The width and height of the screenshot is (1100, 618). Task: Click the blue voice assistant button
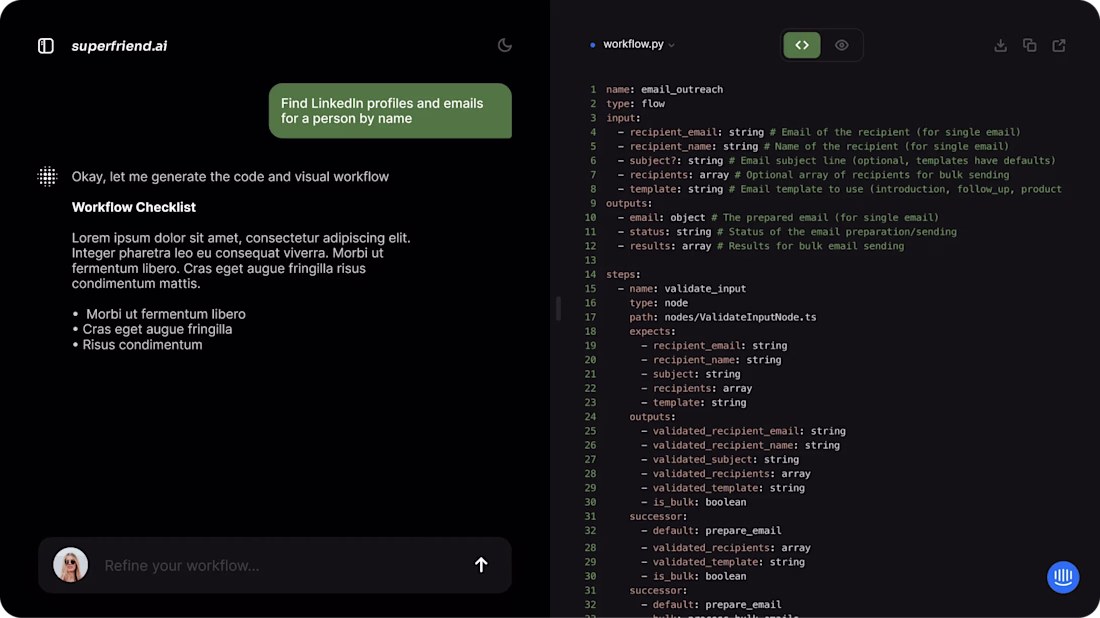click(1063, 577)
